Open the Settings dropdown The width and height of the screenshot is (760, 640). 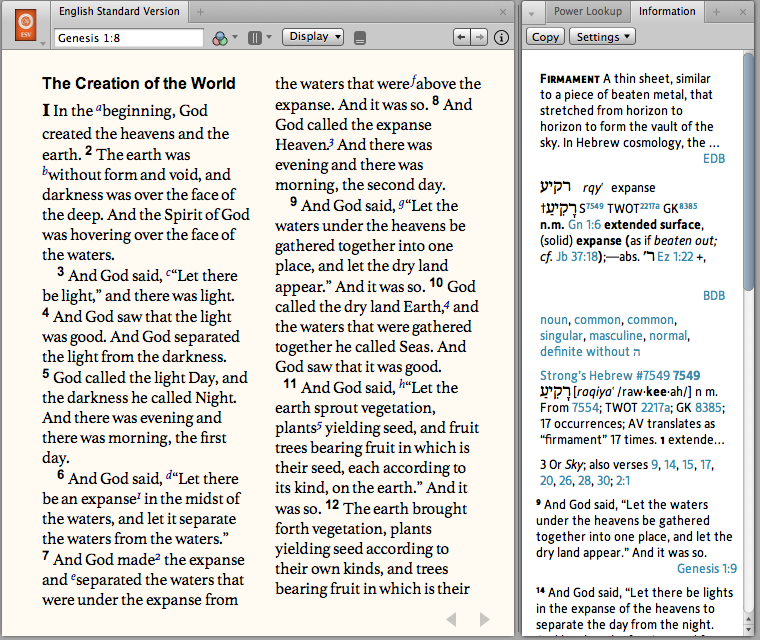(602, 37)
